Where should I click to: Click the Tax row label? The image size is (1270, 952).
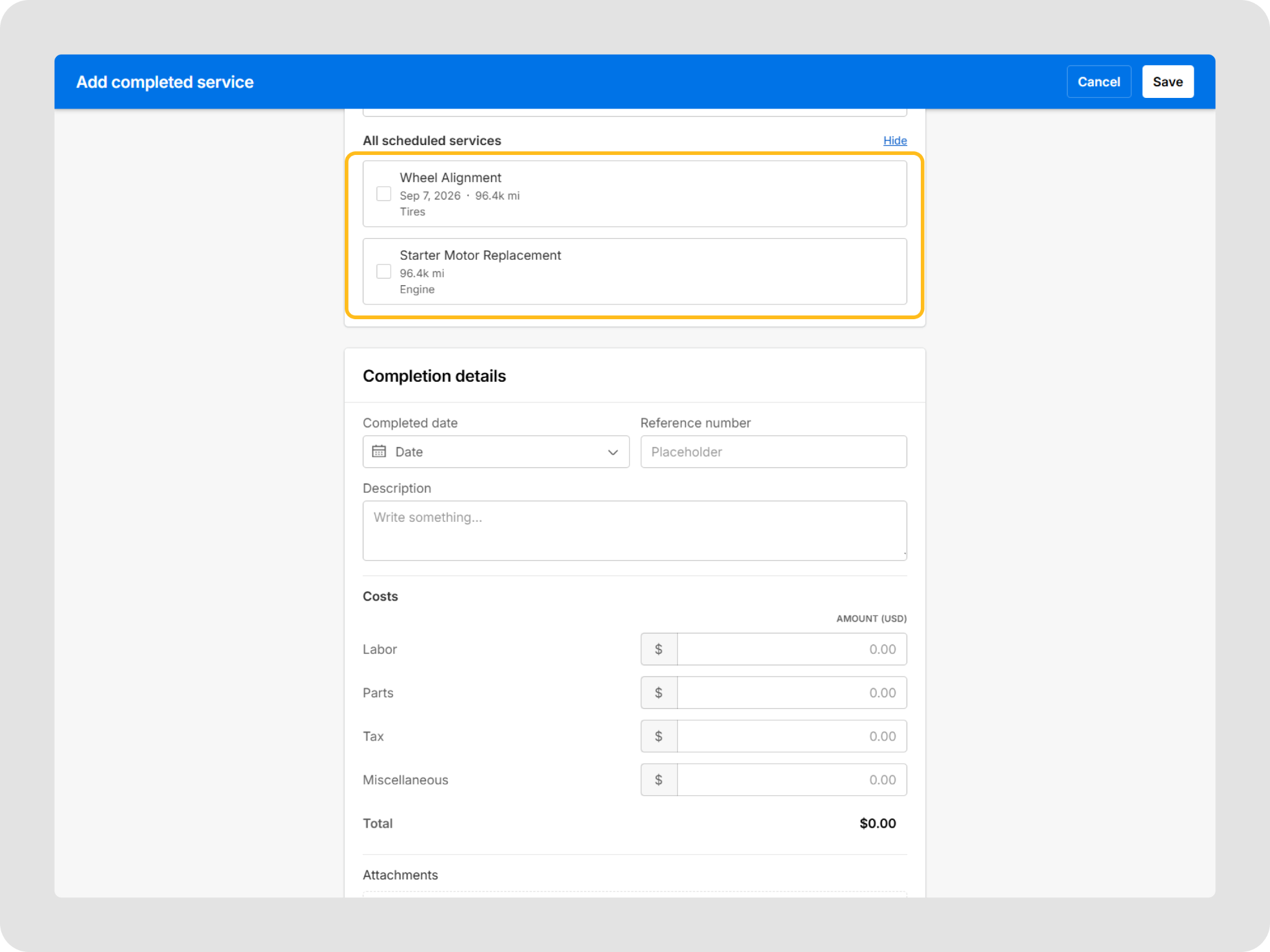pyautogui.click(x=373, y=736)
